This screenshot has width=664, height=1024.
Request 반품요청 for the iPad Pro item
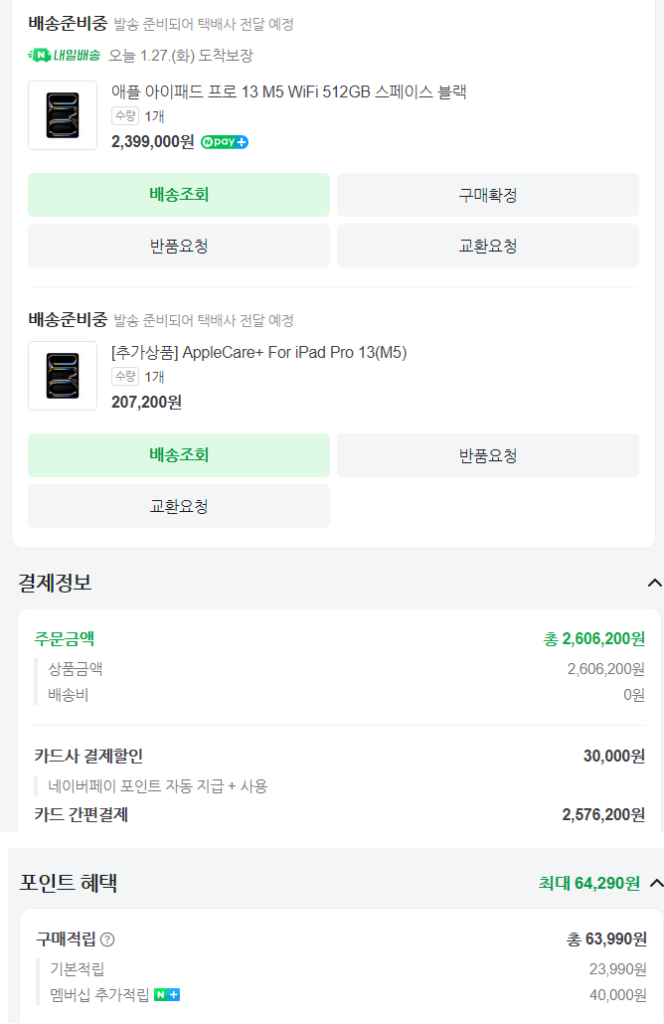click(x=179, y=246)
